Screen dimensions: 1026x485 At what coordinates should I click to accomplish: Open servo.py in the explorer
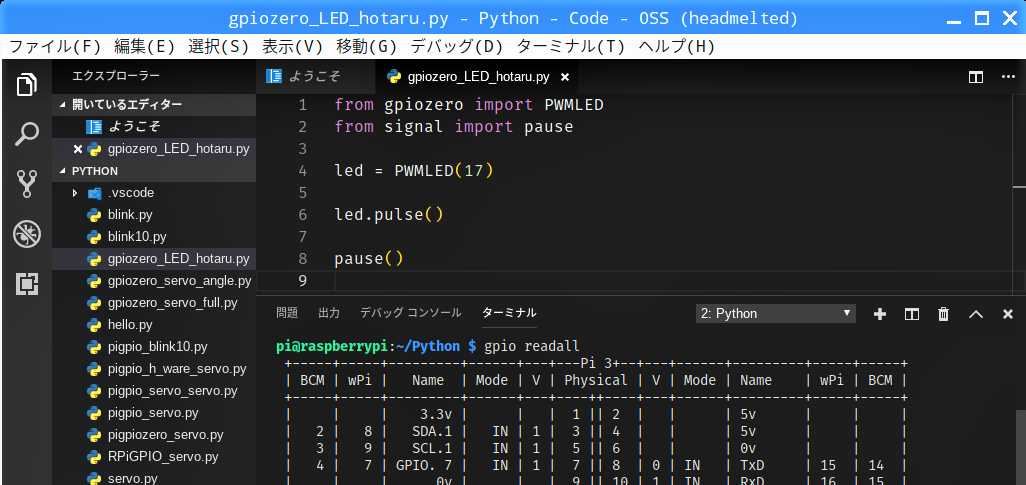pos(154,477)
